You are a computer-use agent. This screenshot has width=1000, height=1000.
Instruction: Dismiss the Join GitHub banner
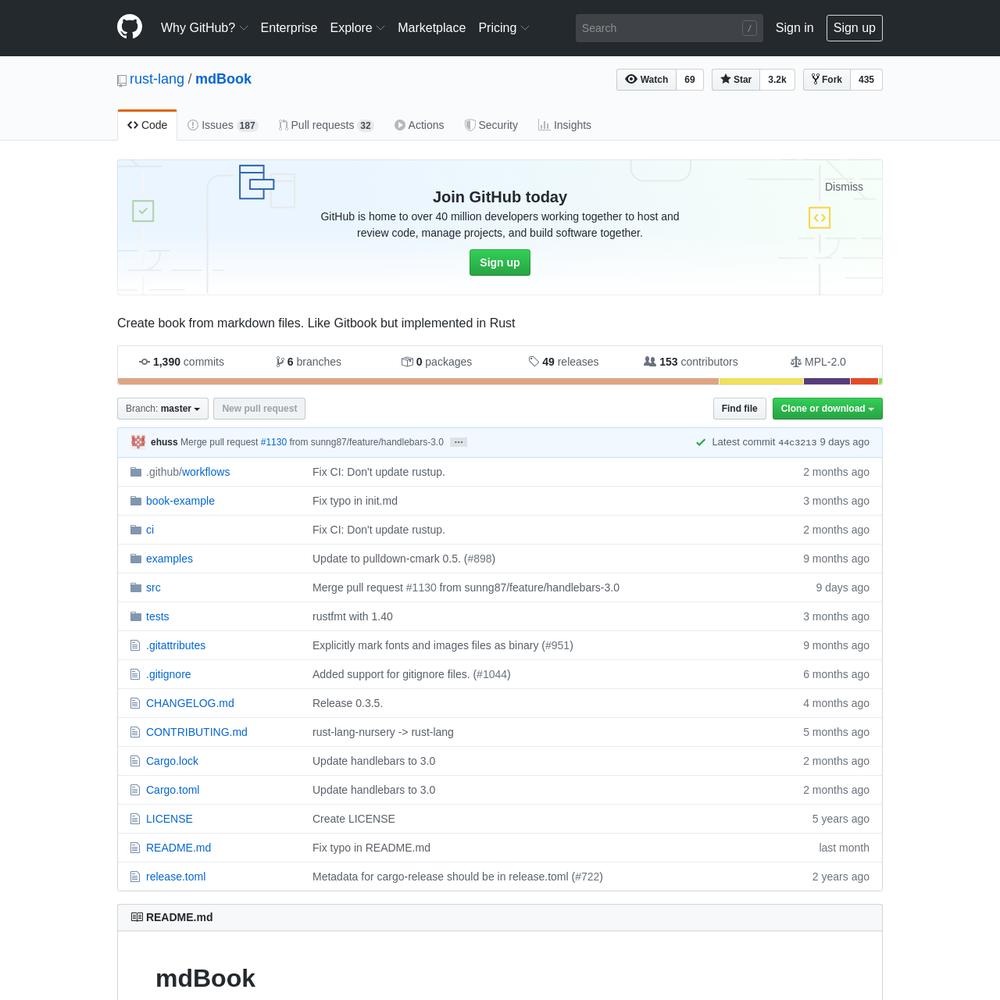click(x=843, y=187)
